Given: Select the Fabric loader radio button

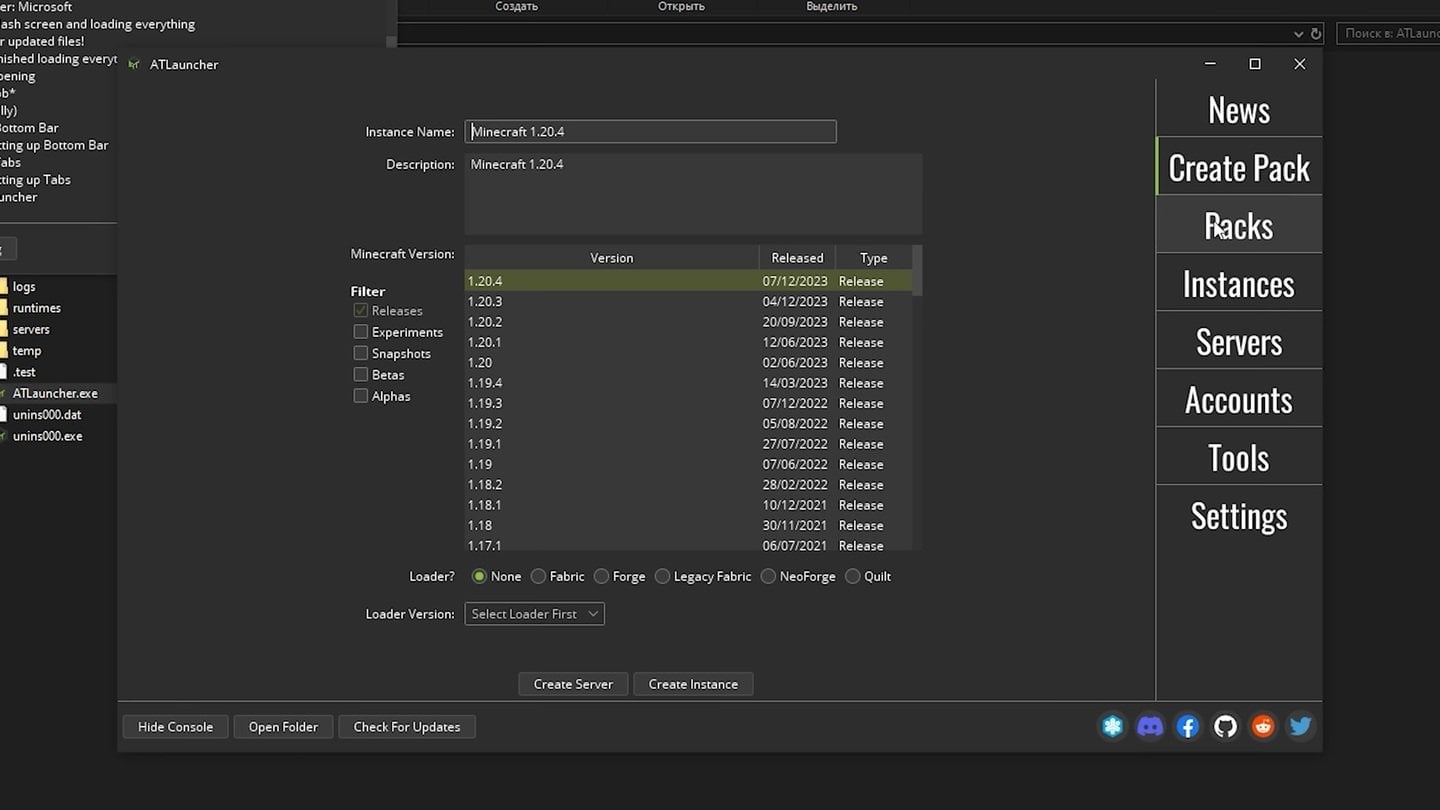Looking at the screenshot, I should (539, 577).
